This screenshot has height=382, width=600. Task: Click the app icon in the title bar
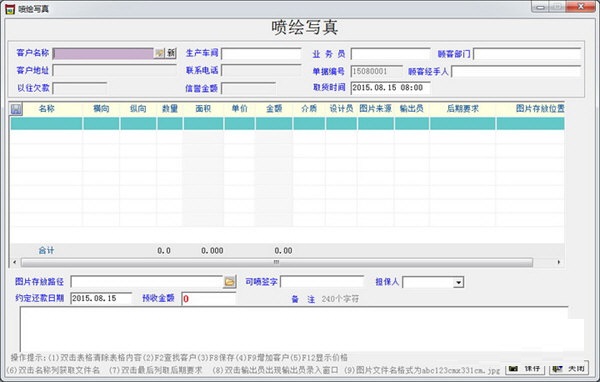10,9
